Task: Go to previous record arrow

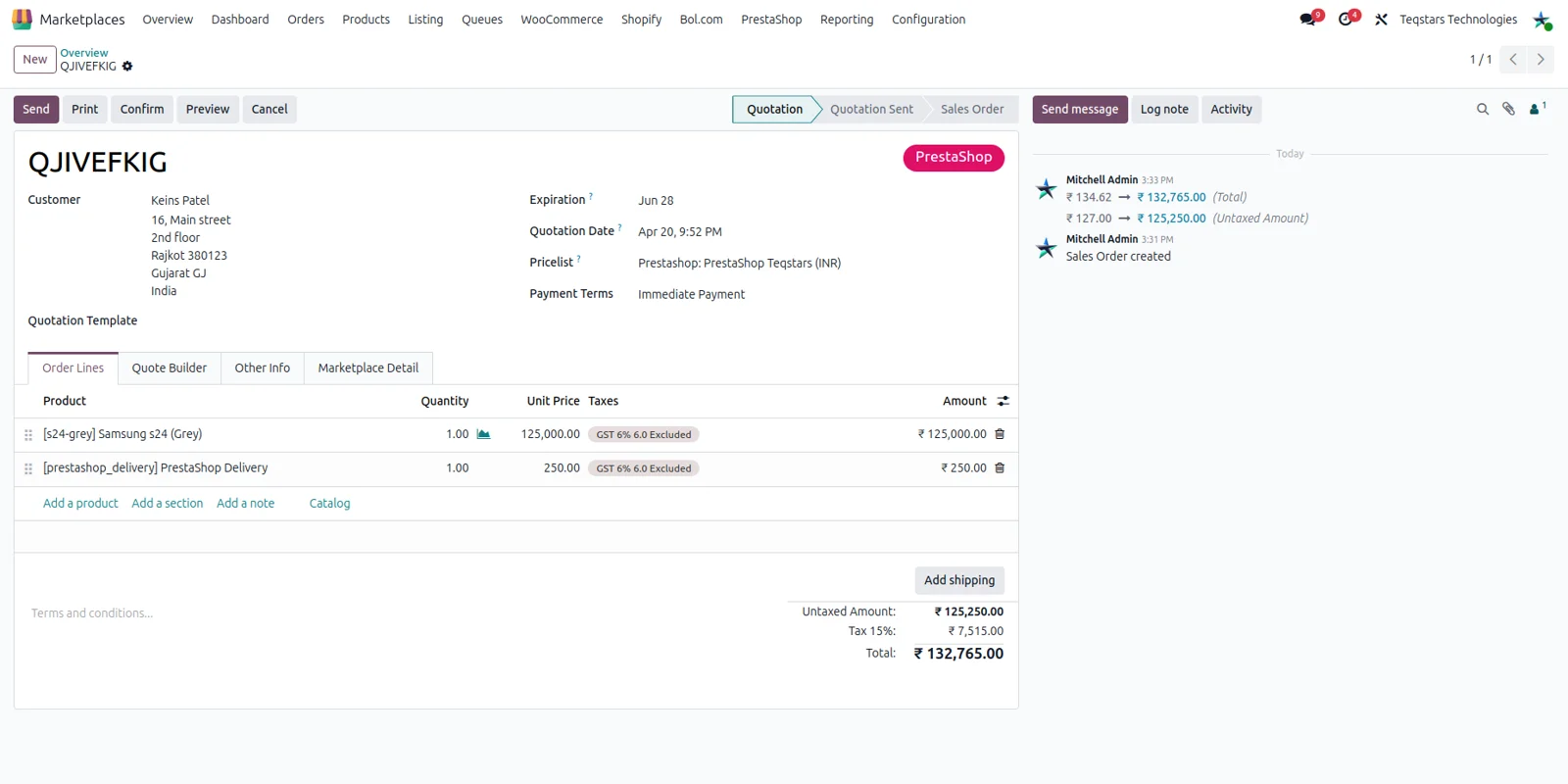Action: click(x=1513, y=60)
